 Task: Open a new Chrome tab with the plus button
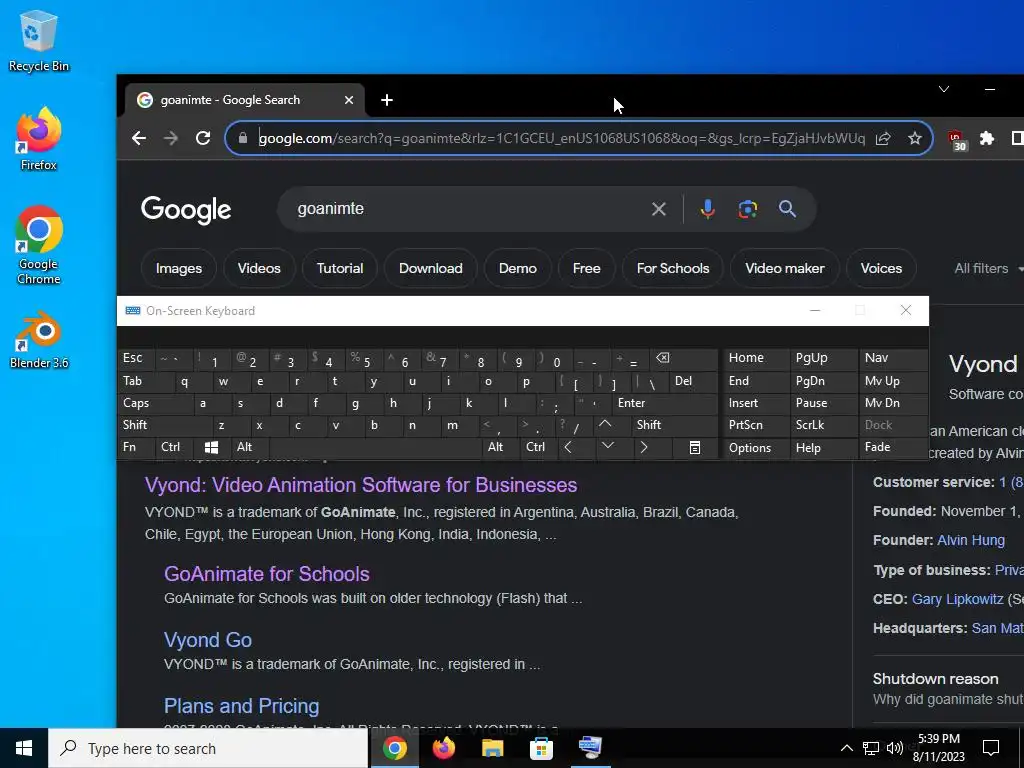[x=387, y=100]
